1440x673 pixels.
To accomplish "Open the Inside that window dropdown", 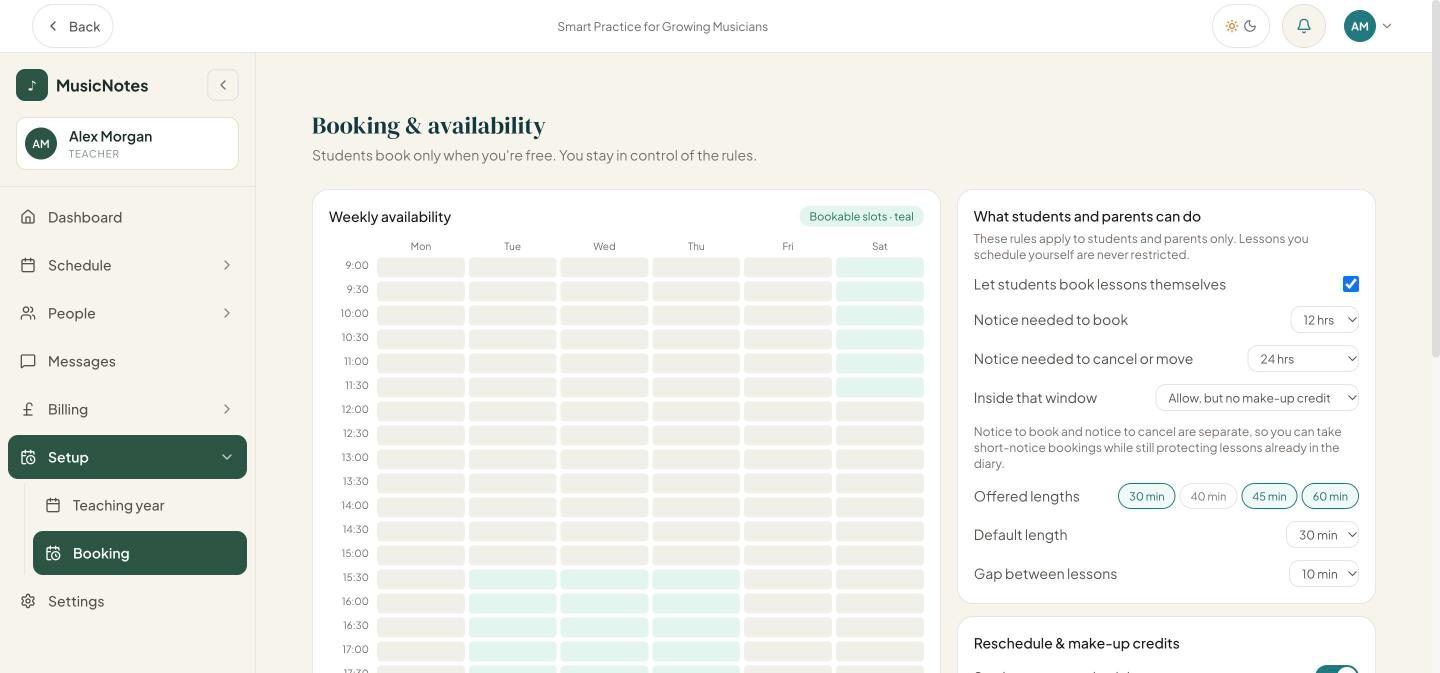I will tap(1257, 398).
